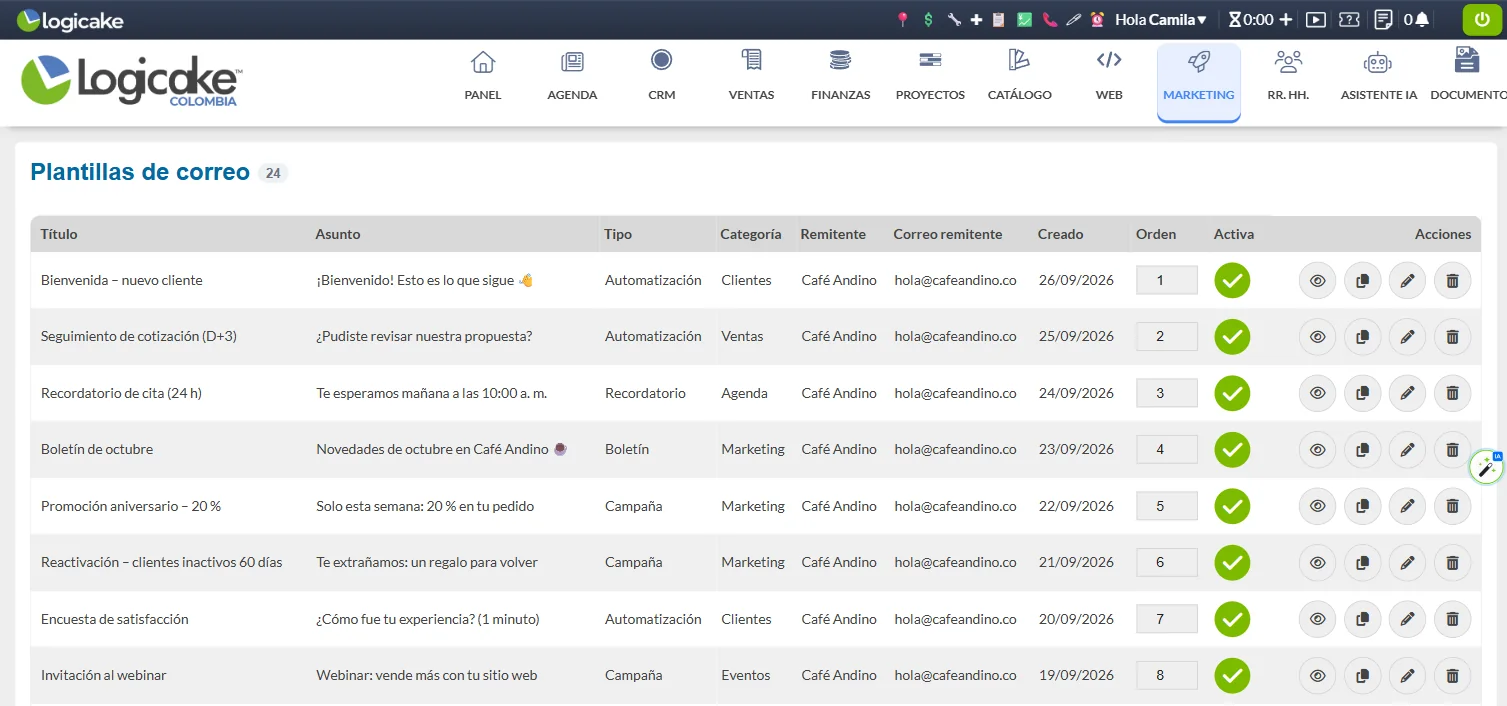The height and width of the screenshot is (706, 1507).
Task: Delete the Bienvenida – nuevo cliente template
Action: point(1452,281)
